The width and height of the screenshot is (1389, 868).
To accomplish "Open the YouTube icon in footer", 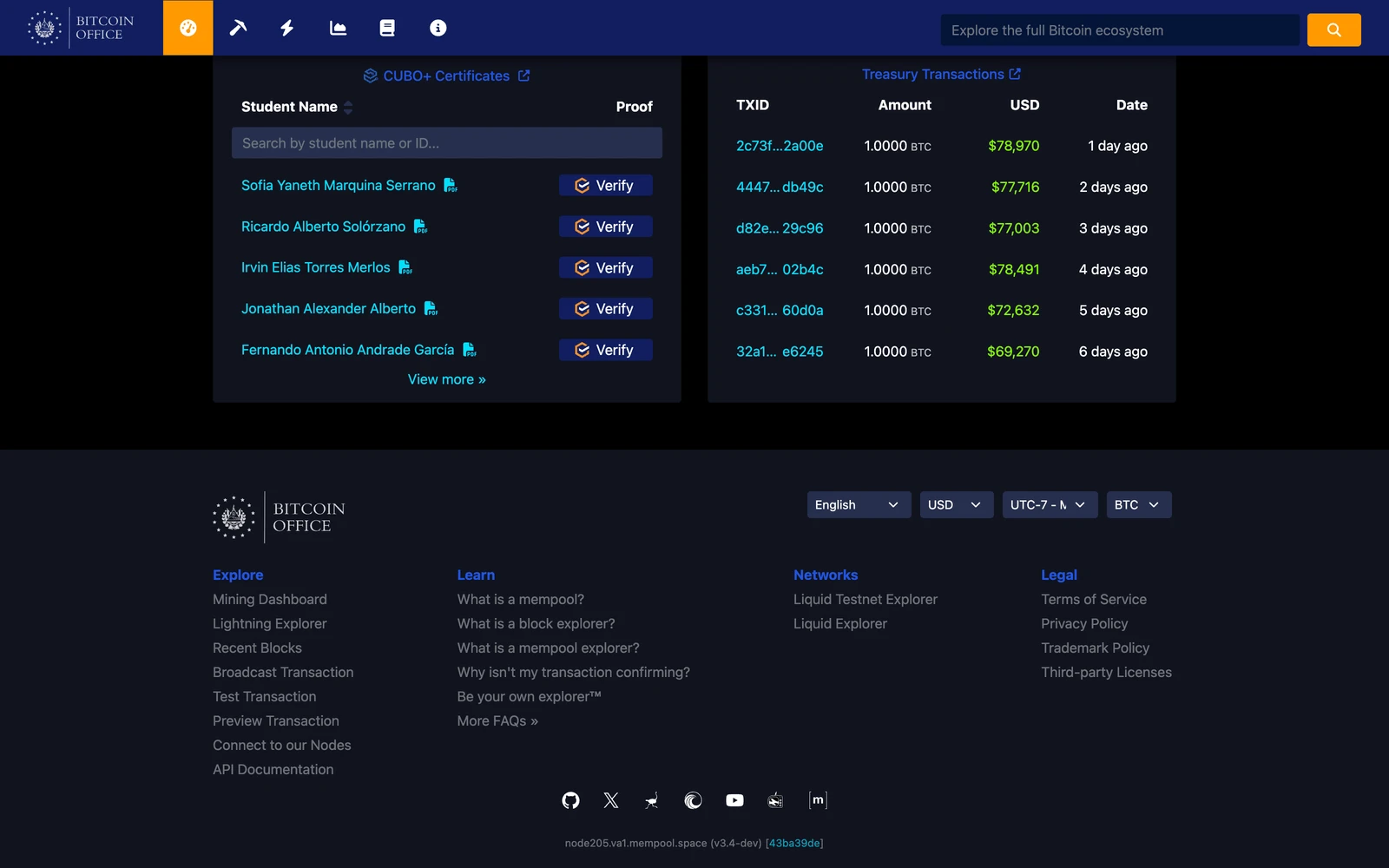I will (x=734, y=800).
